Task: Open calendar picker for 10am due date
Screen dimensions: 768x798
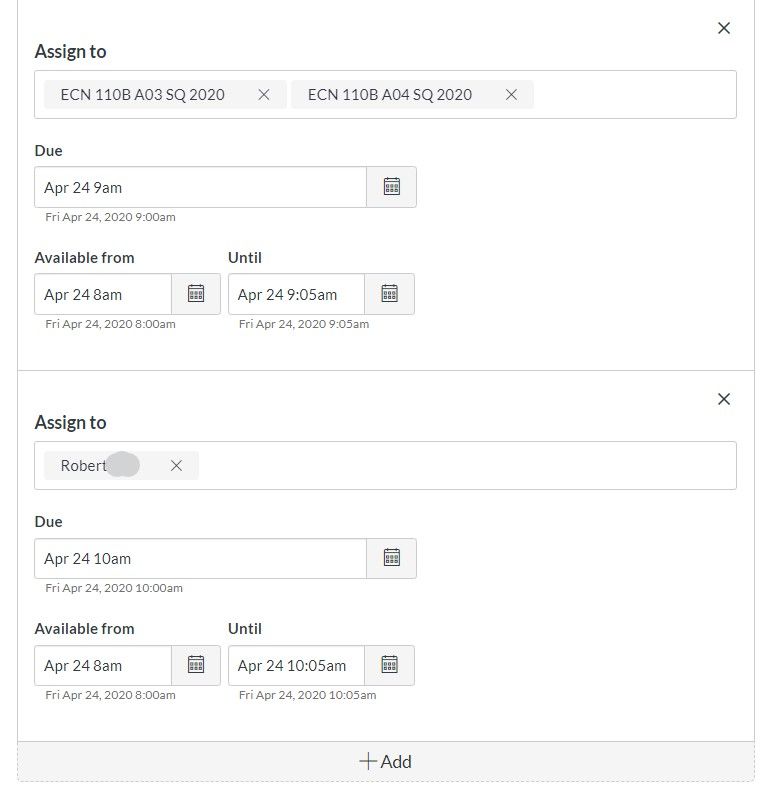Action: pos(392,558)
